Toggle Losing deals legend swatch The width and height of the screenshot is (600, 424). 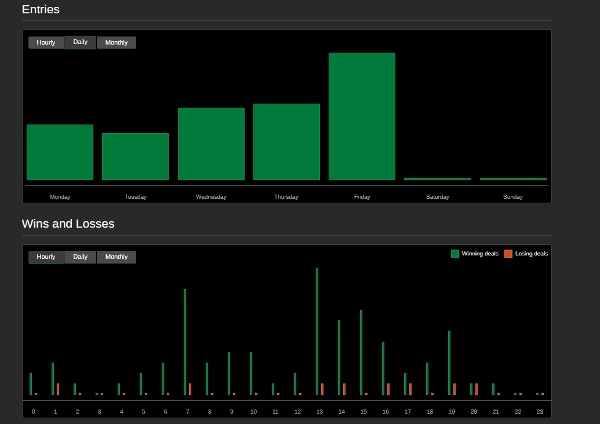point(508,254)
